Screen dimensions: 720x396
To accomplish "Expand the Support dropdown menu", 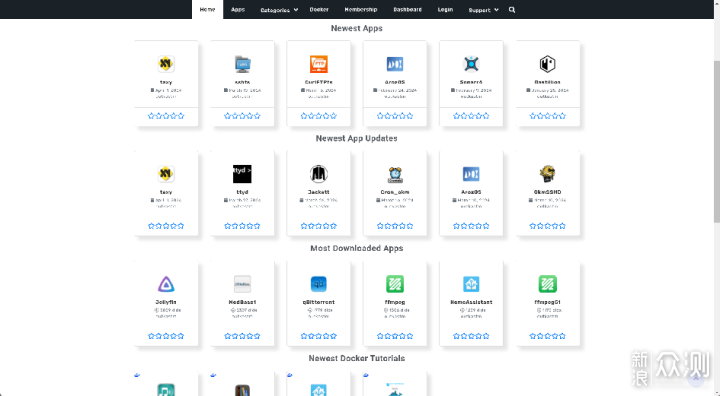I will (x=483, y=10).
